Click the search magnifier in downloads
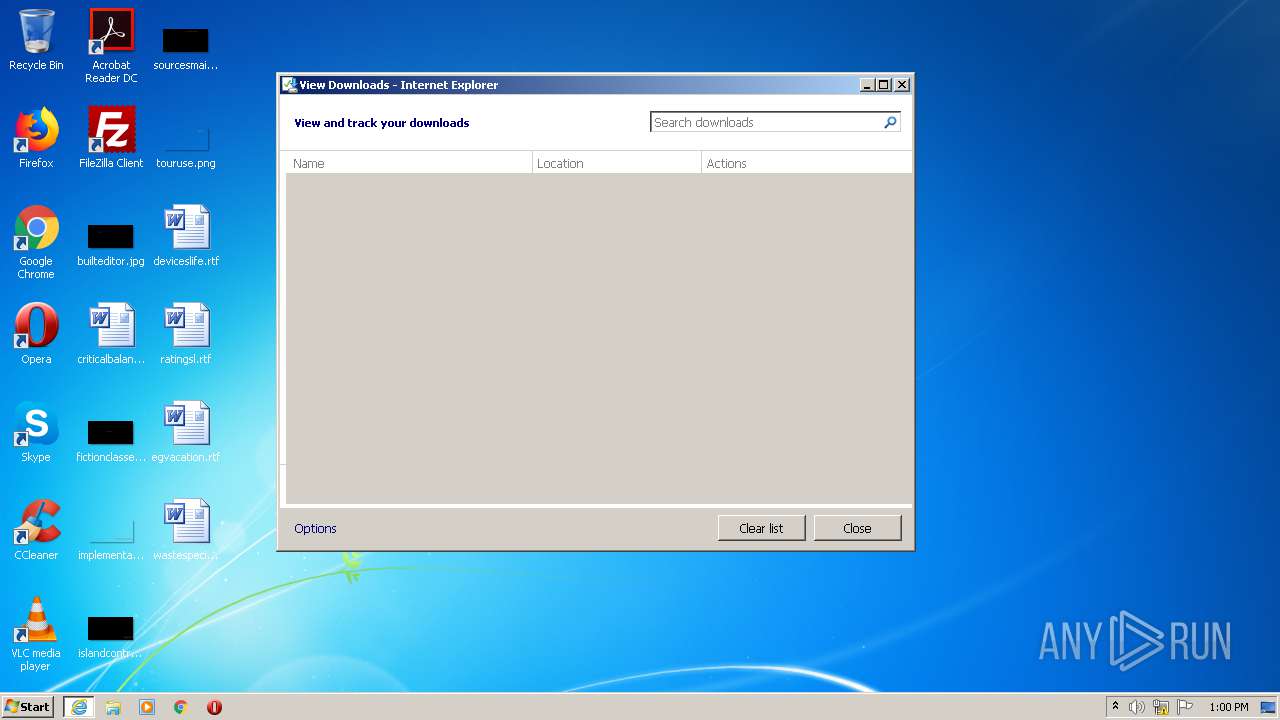 (890, 122)
